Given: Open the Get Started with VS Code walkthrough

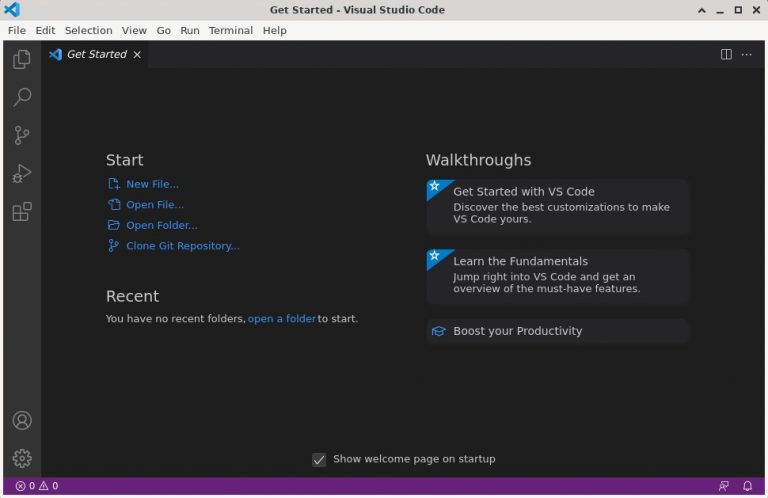Looking at the screenshot, I should pyautogui.click(x=557, y=206).
